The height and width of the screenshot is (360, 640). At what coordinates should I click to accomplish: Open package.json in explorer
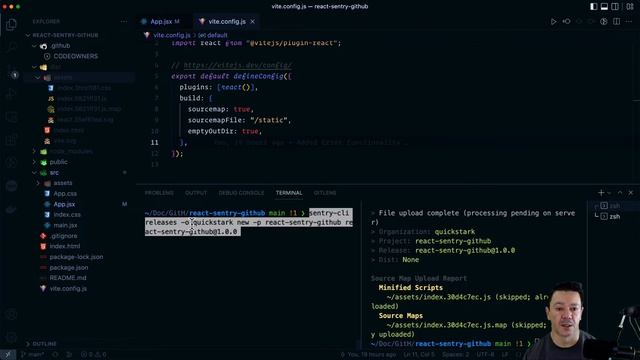coord(69,267)
